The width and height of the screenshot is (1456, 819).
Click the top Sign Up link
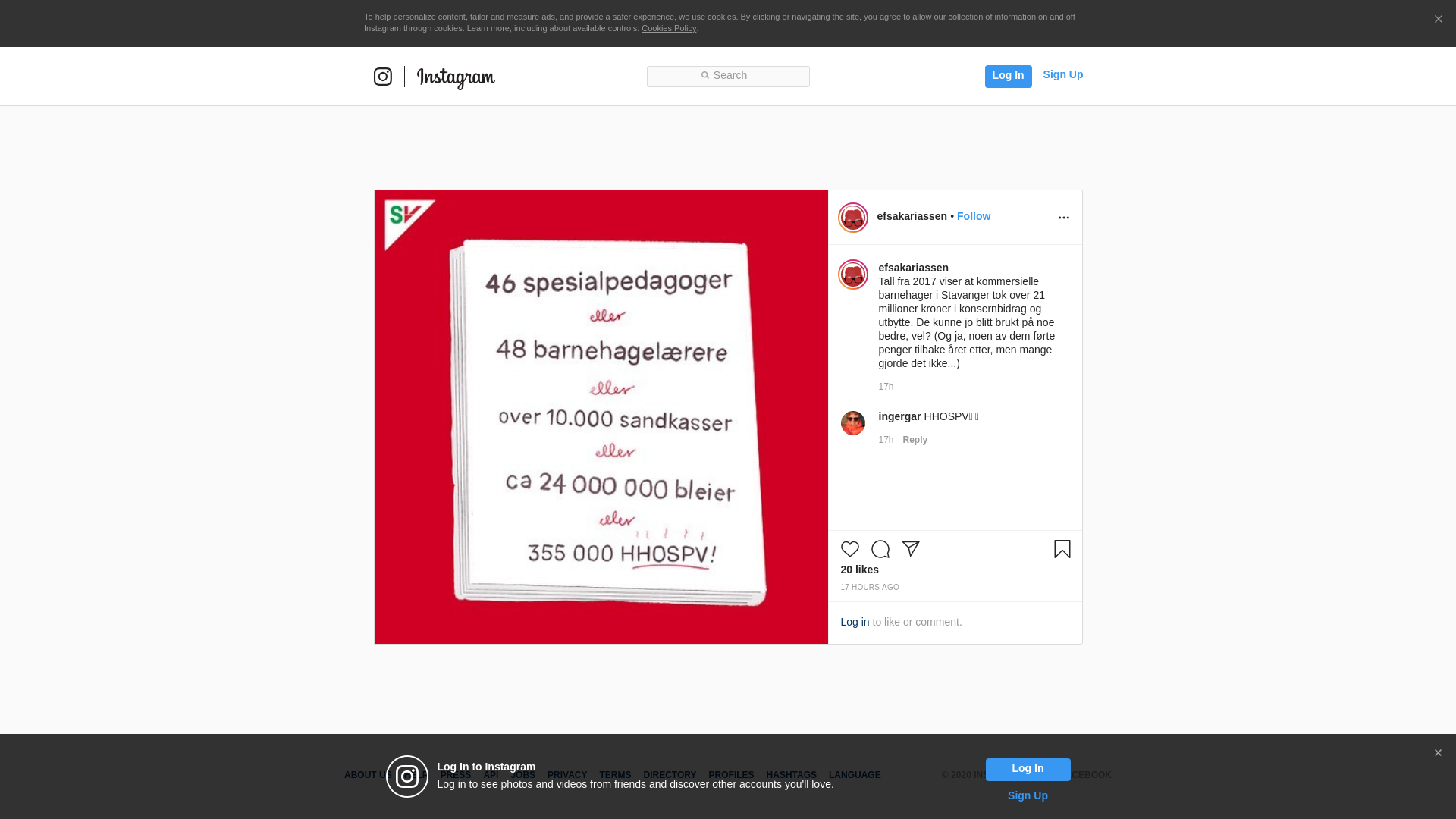(1063, 74)
